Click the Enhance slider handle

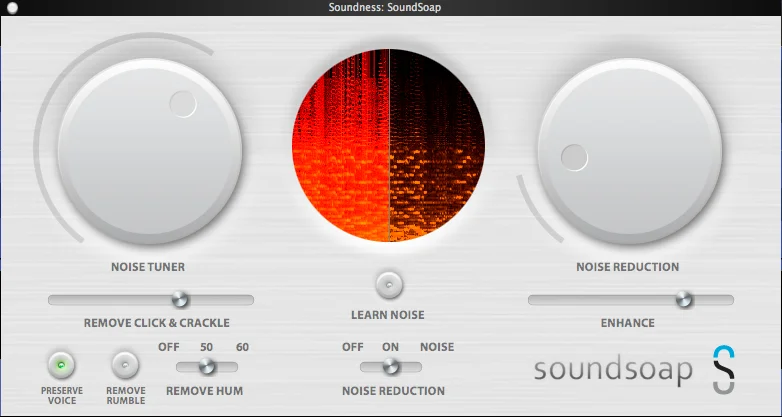pyautogui.click(x=684, y=299)
